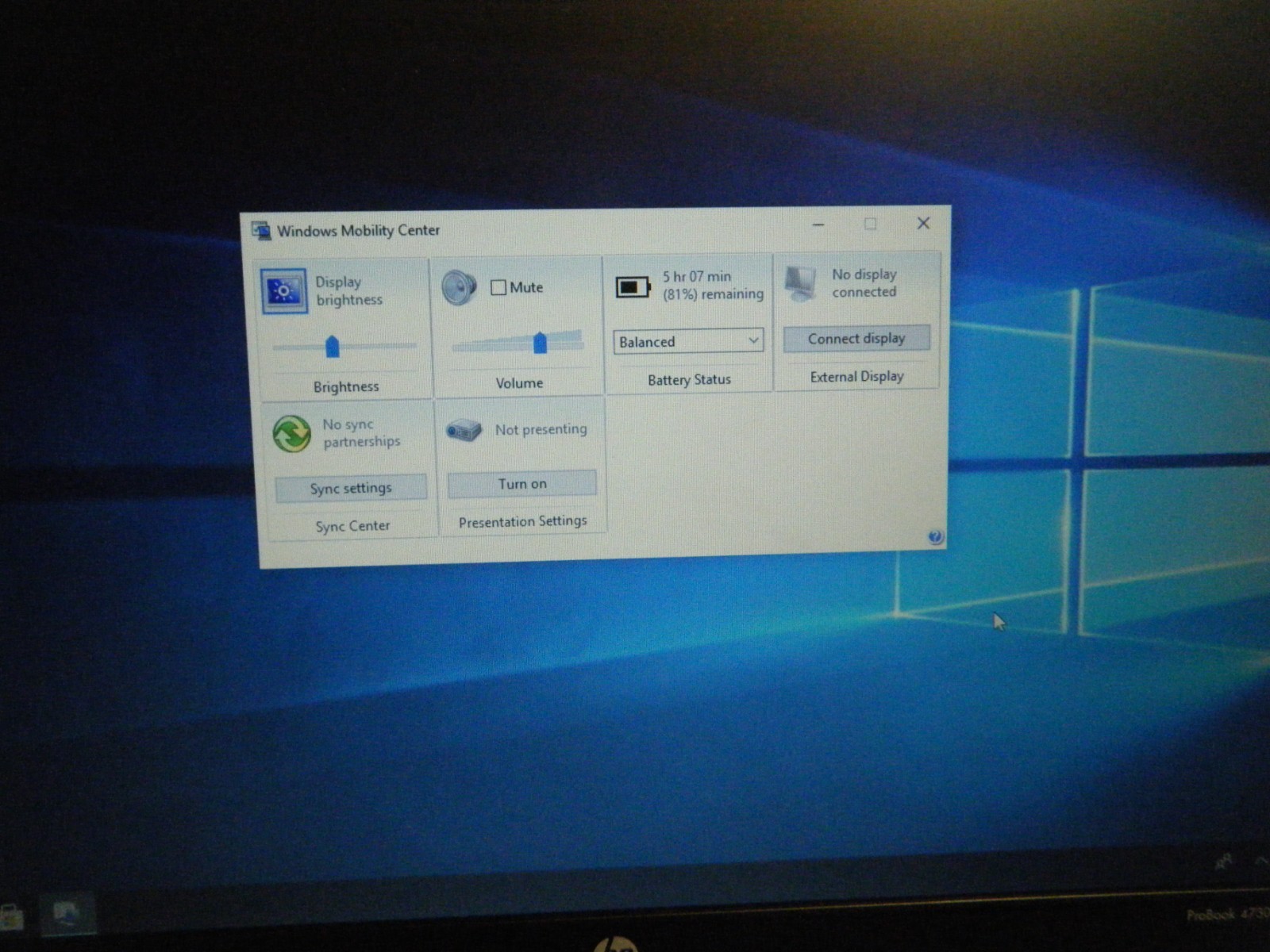Click the Sync settings button
This screenshot has width=1270, height=952.
(351, 488)
